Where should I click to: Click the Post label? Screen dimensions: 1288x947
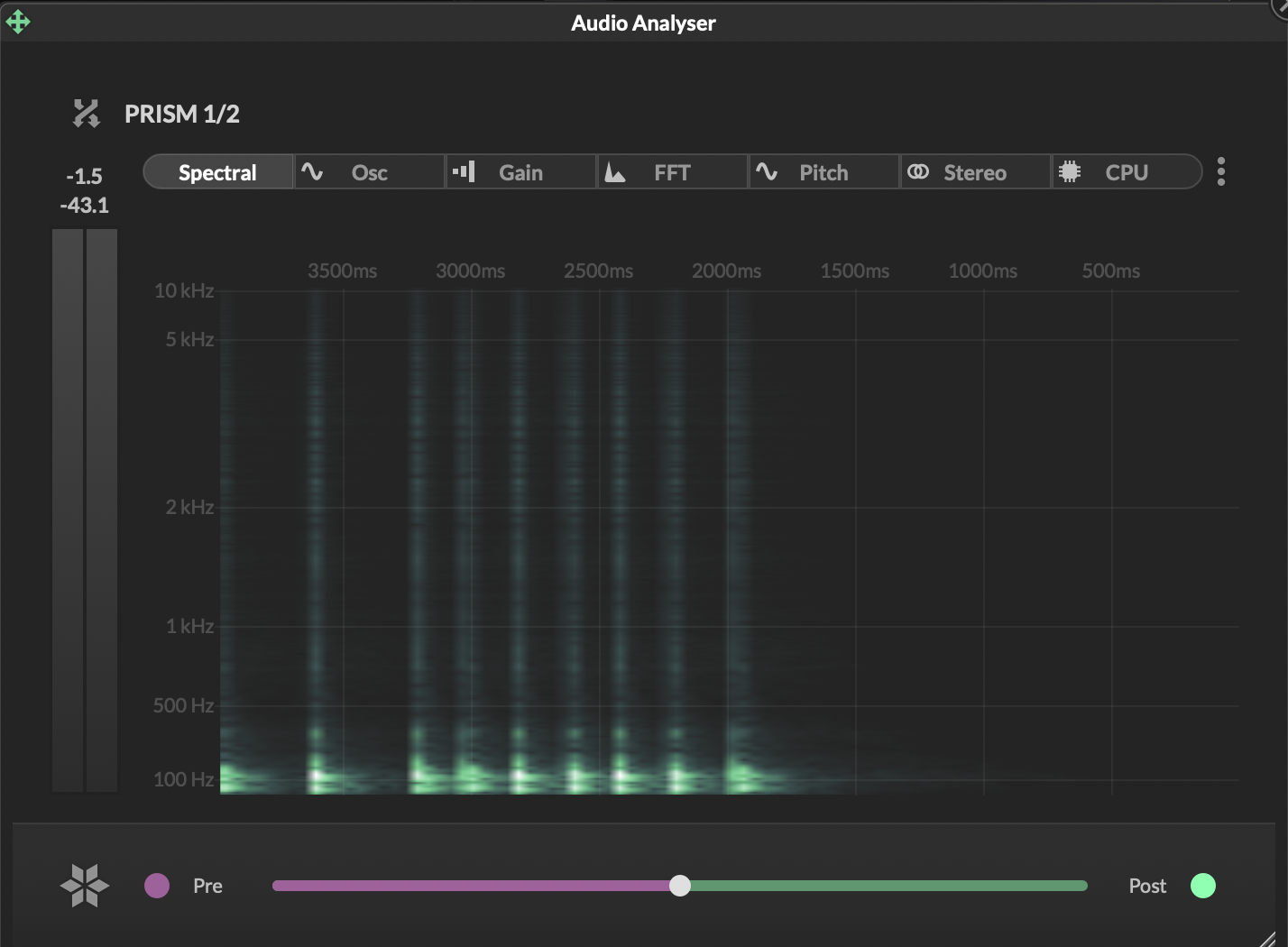pos(1147,886)
